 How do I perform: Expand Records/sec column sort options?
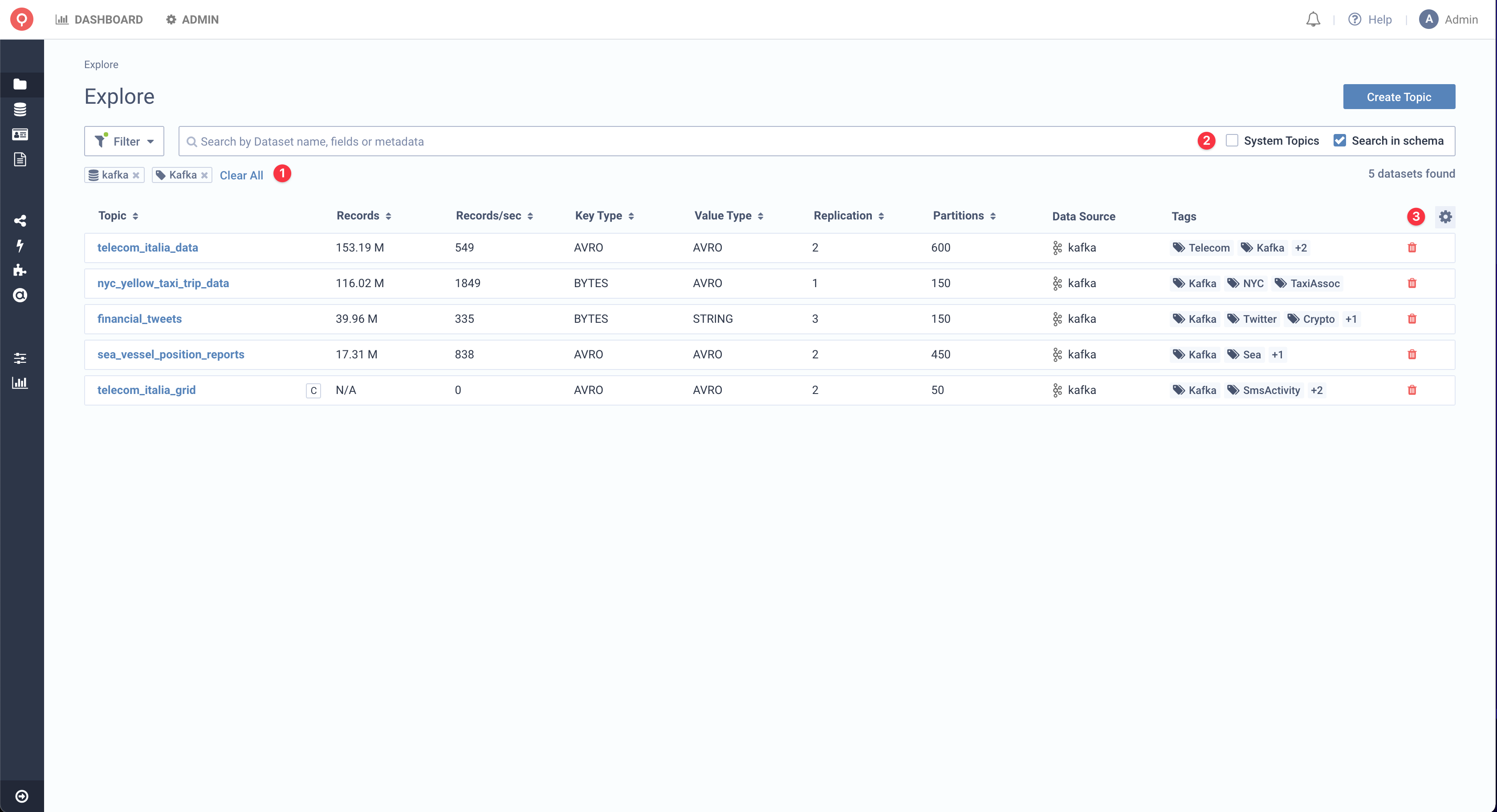[529, 216]
